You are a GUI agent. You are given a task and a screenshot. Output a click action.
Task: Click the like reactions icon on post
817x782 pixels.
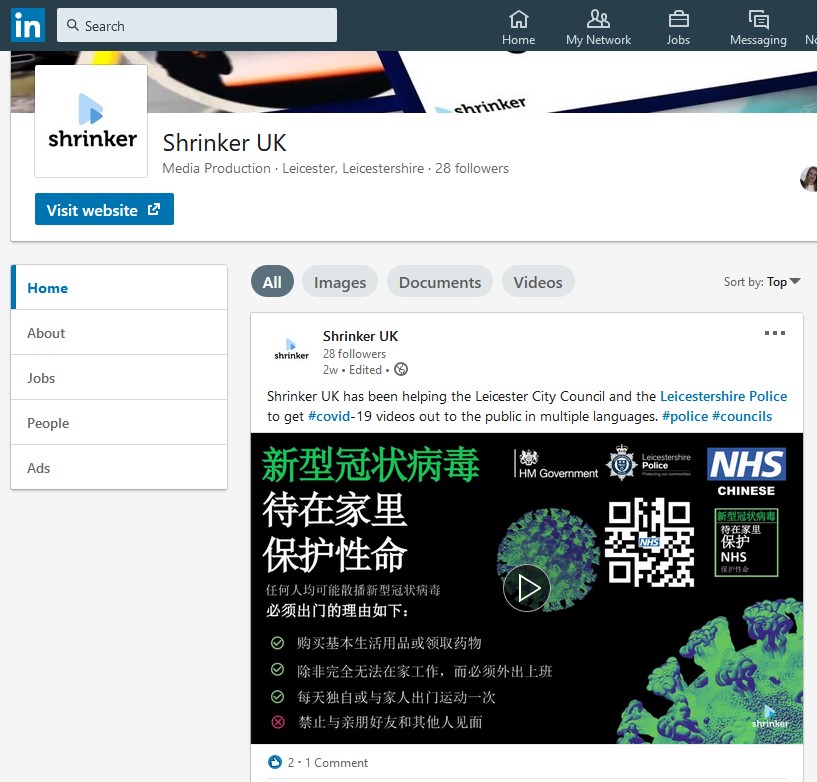tap(275, 762)
